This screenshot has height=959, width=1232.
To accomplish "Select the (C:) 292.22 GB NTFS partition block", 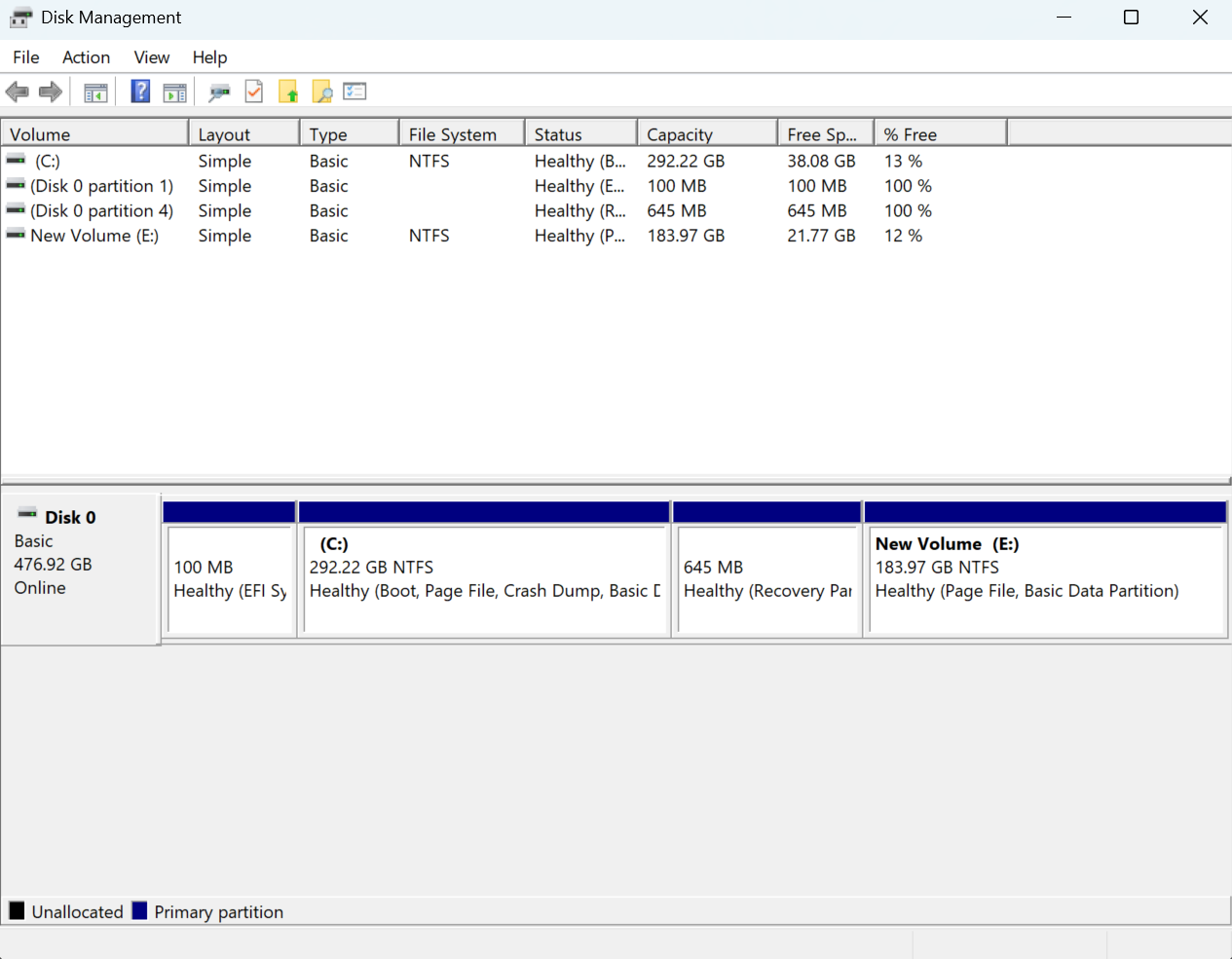I will pos(484,570).
